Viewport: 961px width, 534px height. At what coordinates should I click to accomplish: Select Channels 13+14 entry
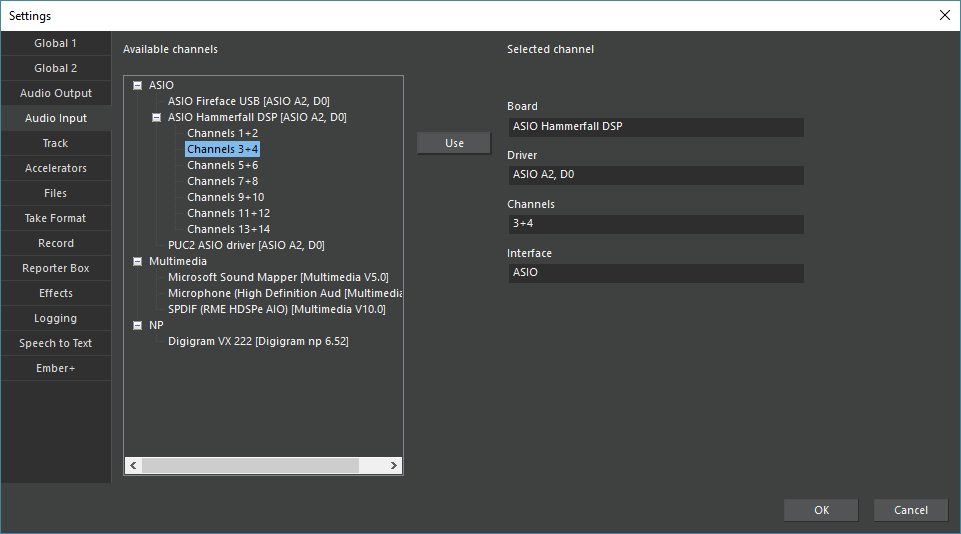(228, 229)
